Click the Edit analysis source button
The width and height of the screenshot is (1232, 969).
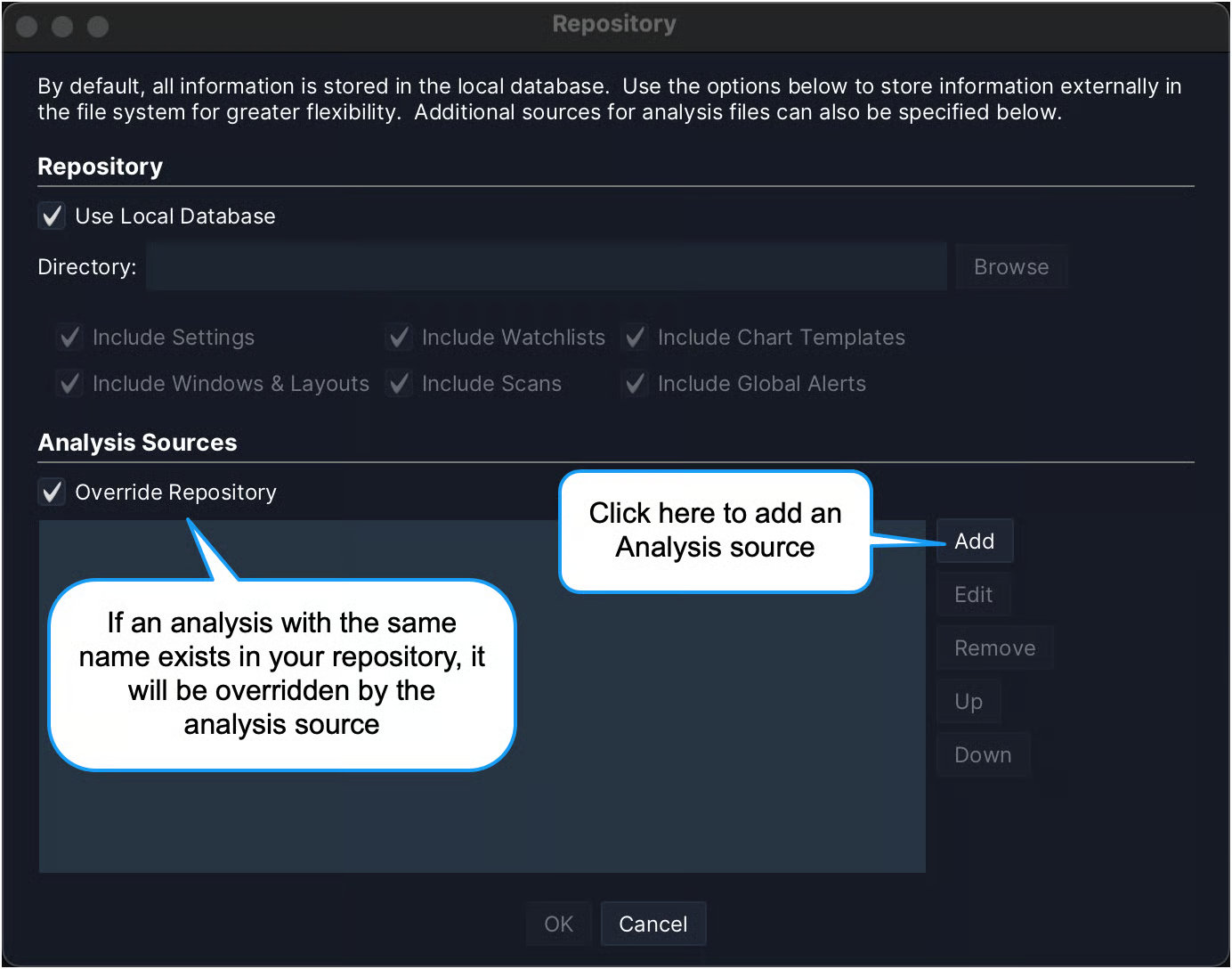click(x=973, y=595)
